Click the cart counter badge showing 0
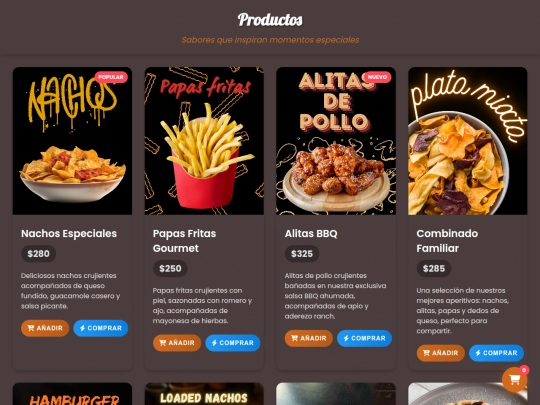This screenshot has height=405, width=540. 524,370
